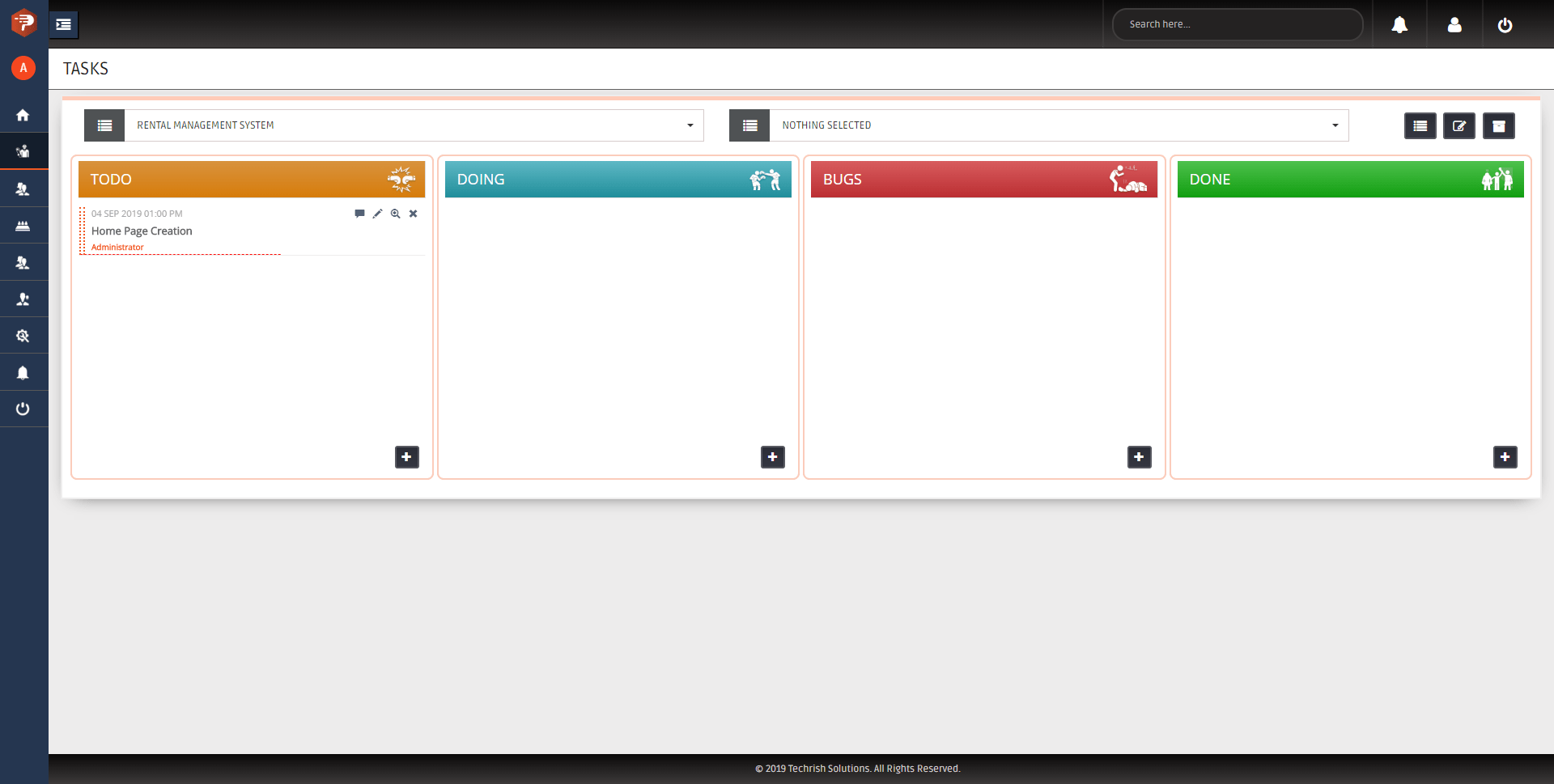
Task: Select the Home icon in the sidebar
Action: [x=23, y=114]
